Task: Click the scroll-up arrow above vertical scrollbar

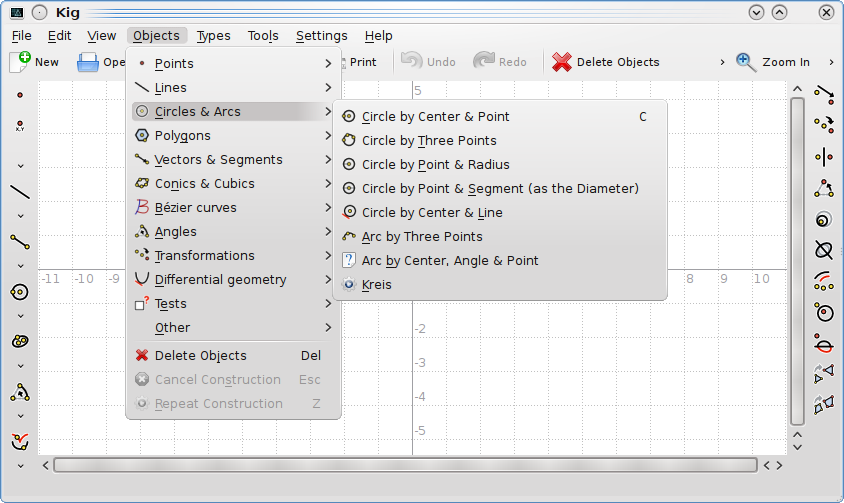Action: [x=797, y=89]
